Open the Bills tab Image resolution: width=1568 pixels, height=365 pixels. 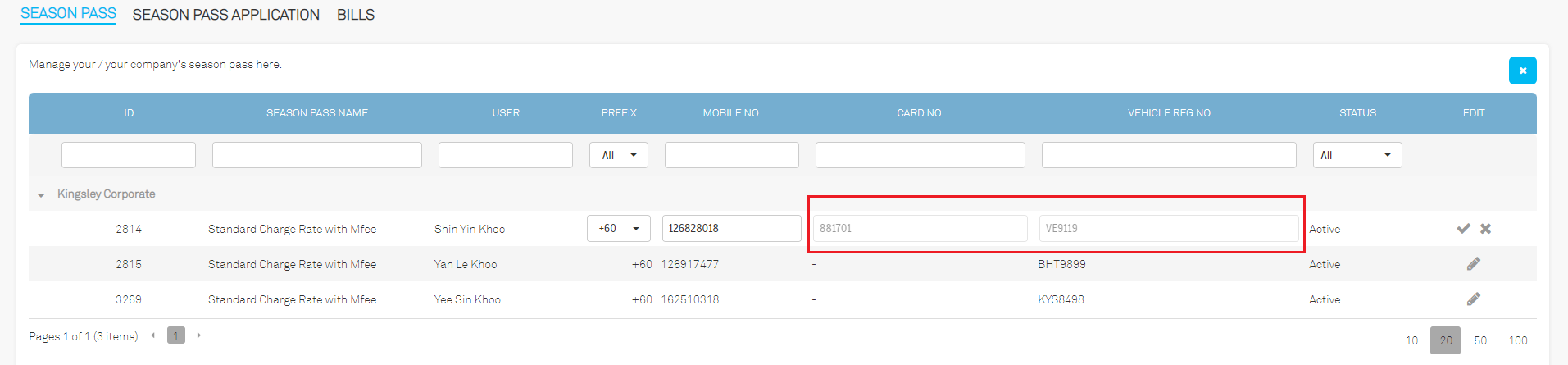point(355,15)
